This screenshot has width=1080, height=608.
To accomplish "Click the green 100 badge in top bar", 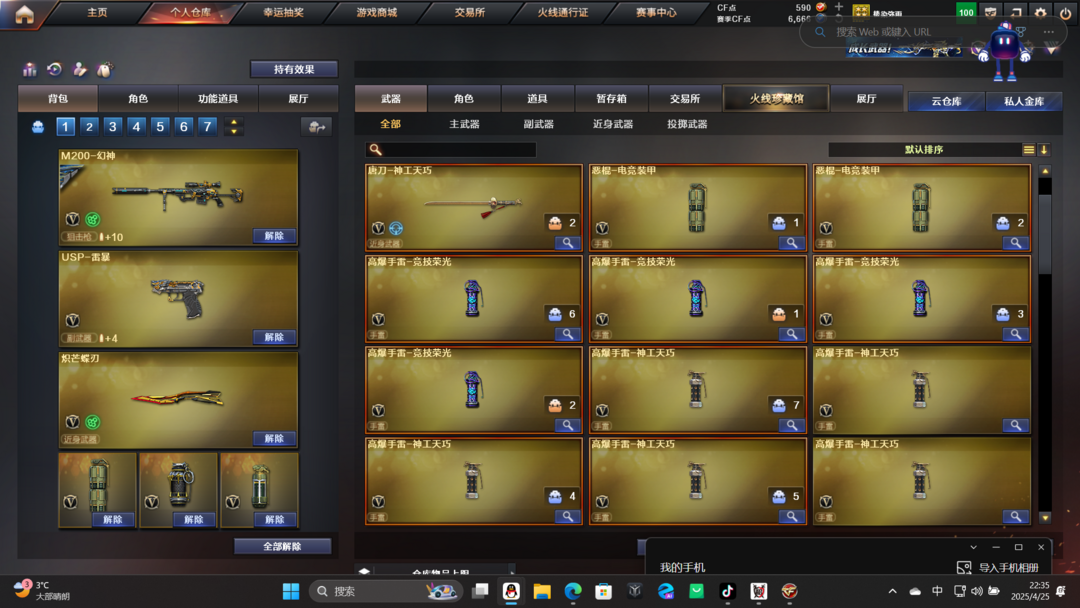I will [x=966, y=12].
